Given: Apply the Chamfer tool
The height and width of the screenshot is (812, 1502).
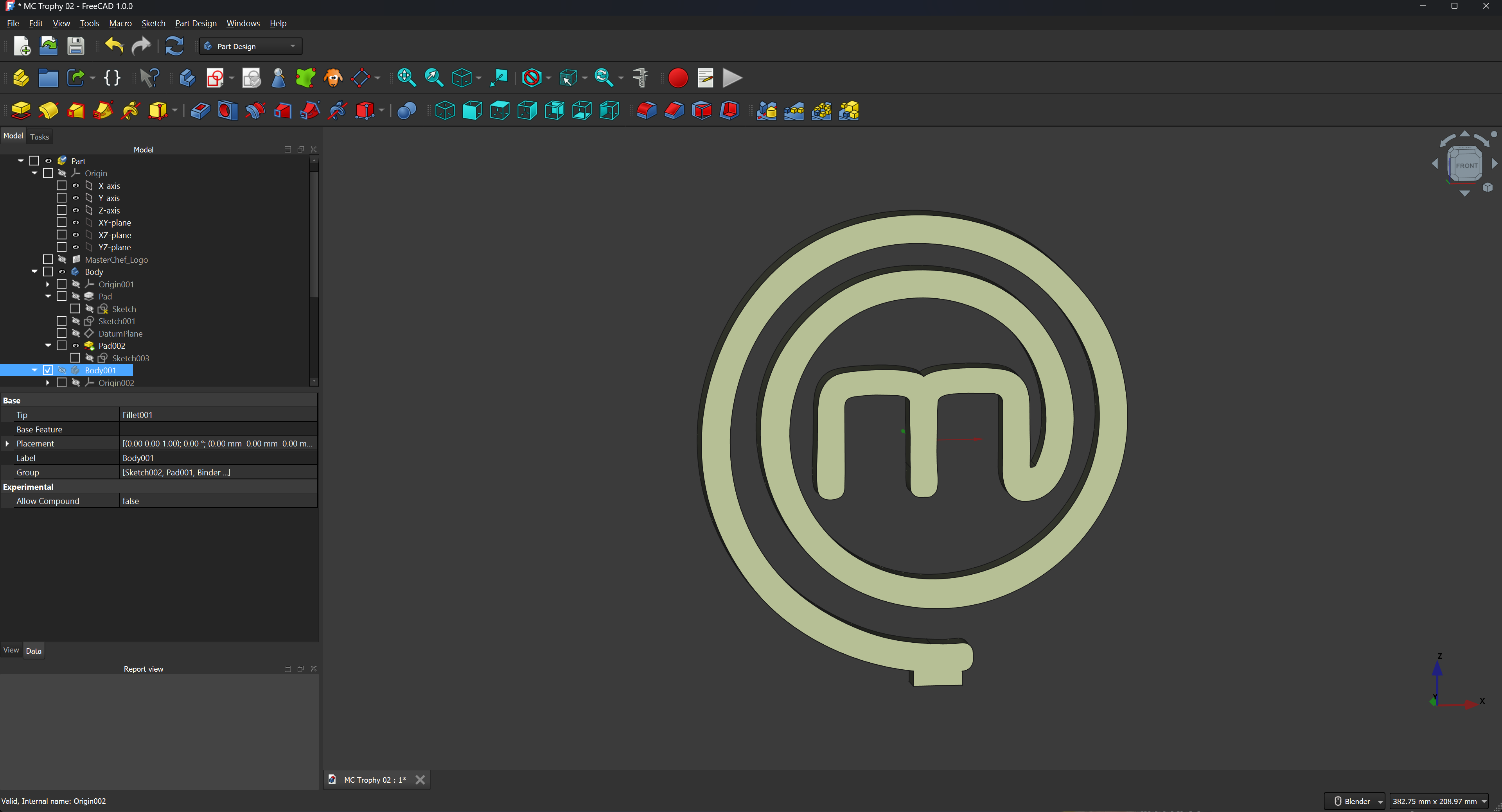Looking at the screenshot, I should pos(674,110).
